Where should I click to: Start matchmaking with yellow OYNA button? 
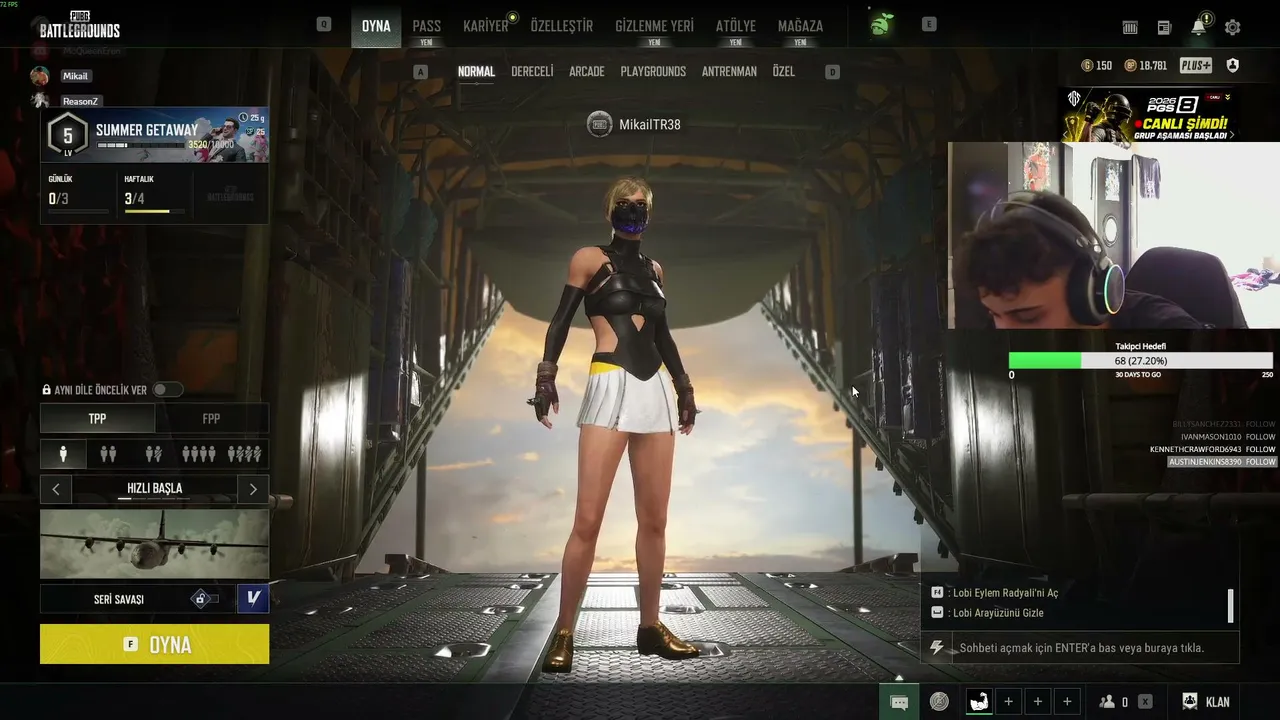[x=154, y=644]
